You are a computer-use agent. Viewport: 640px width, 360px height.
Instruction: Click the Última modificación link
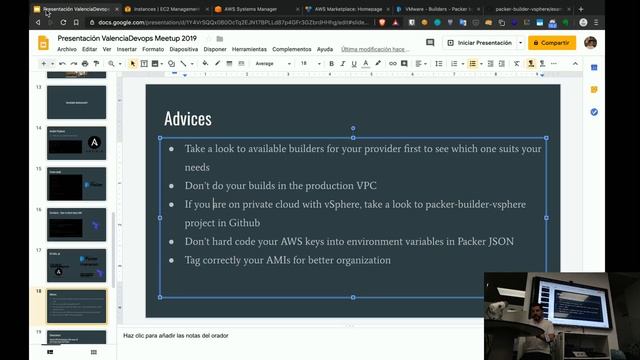(375, 49)
